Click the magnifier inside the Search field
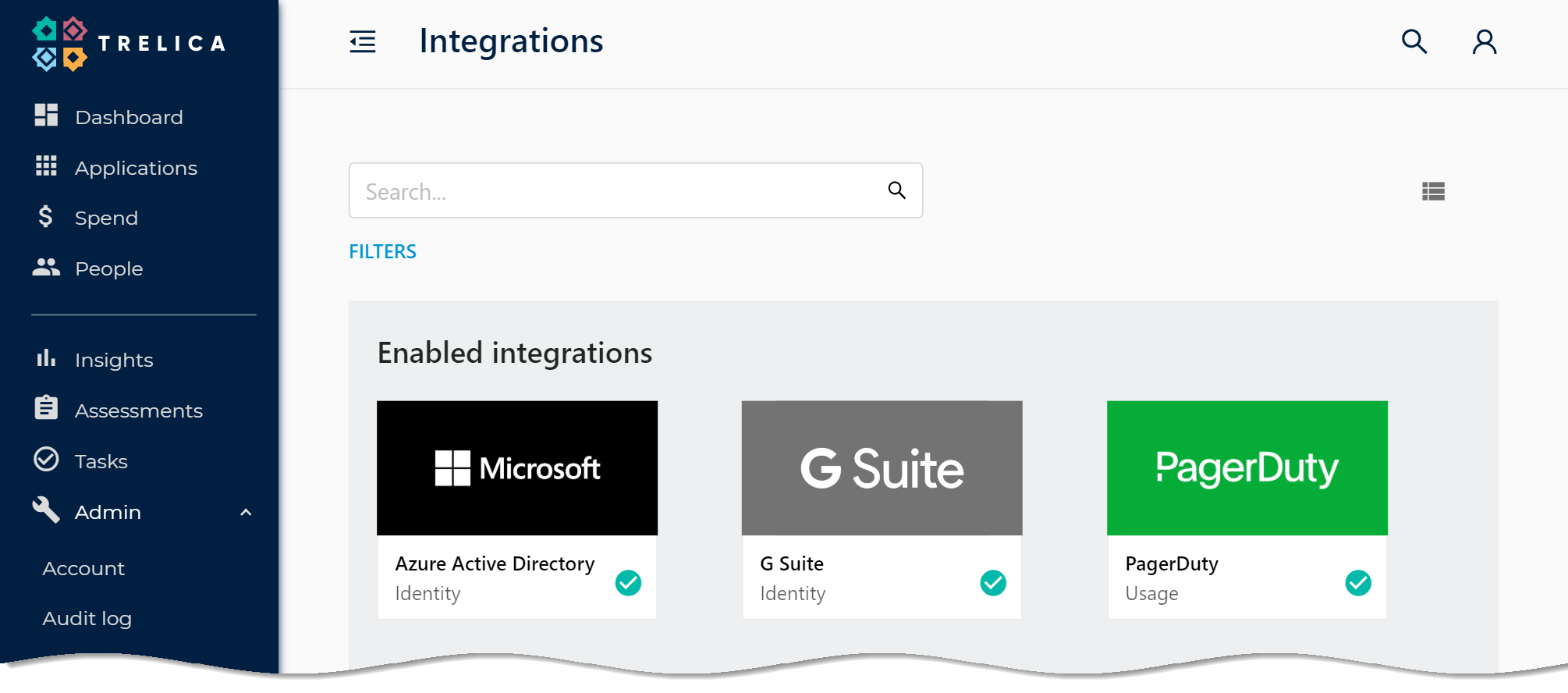 (897, 190)
